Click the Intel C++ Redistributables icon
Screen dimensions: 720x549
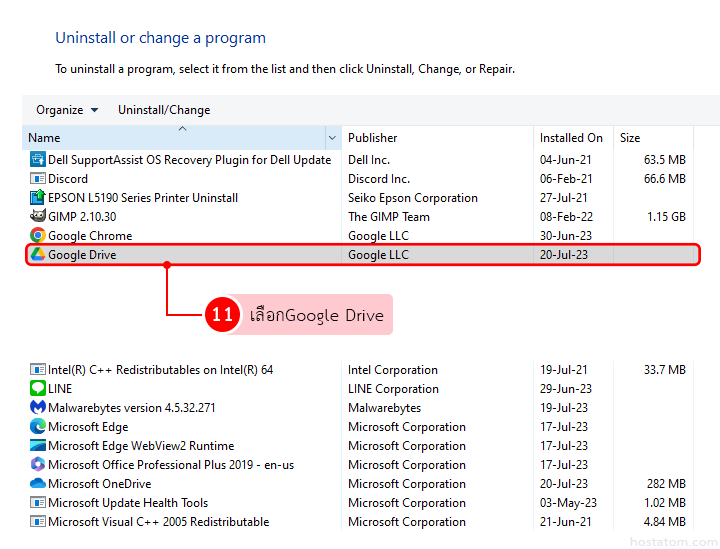(38, 370)
